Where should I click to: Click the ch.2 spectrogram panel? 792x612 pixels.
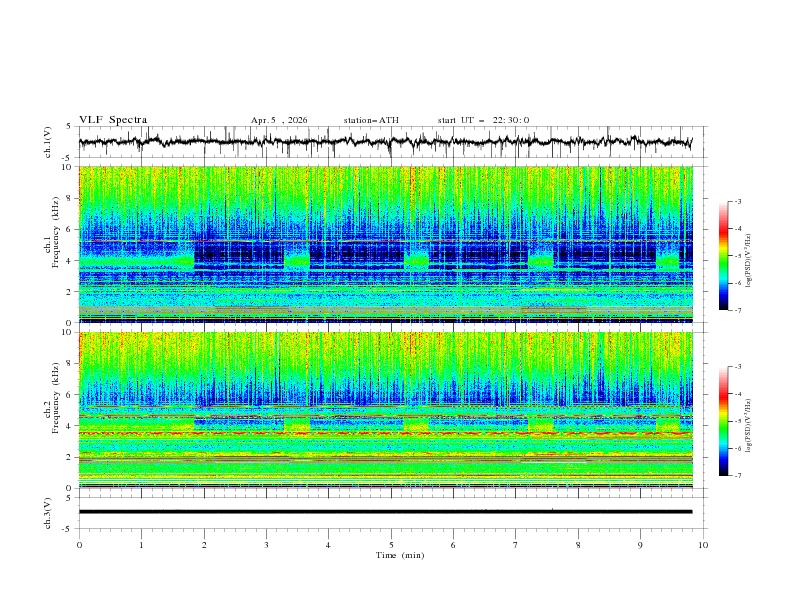coord(385,410)
